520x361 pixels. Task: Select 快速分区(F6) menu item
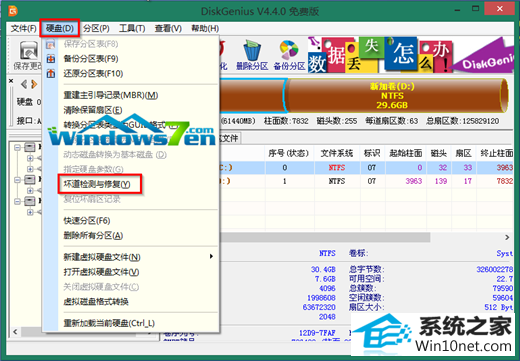[87, 221]
